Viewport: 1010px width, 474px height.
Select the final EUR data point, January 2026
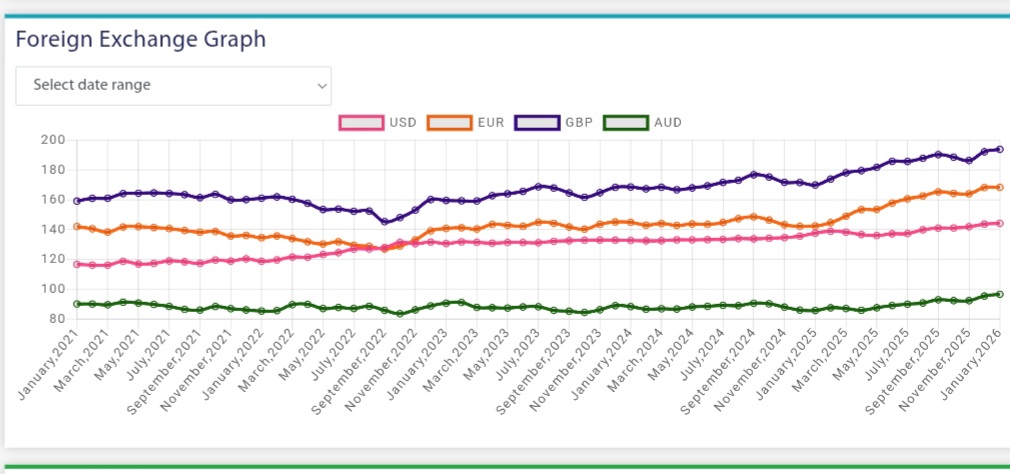click(1000, 187)
